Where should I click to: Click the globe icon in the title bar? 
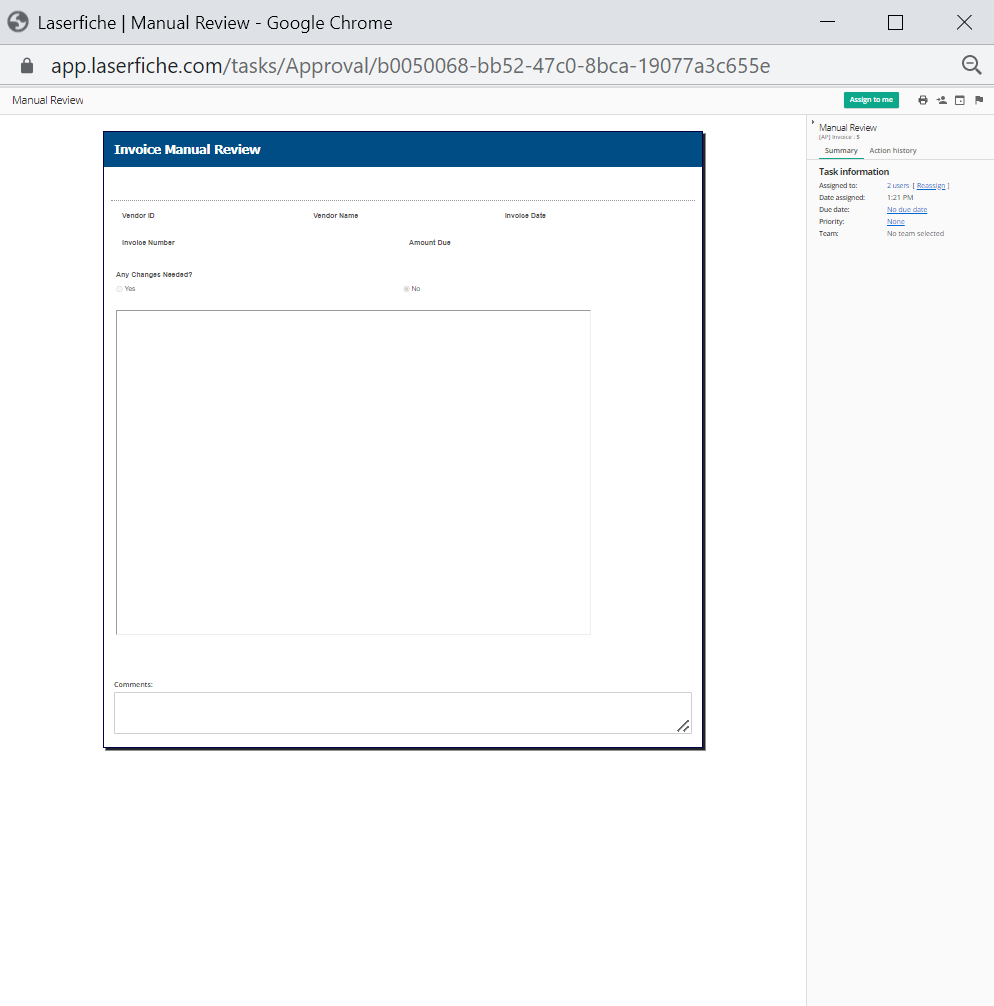click(18, 22)
